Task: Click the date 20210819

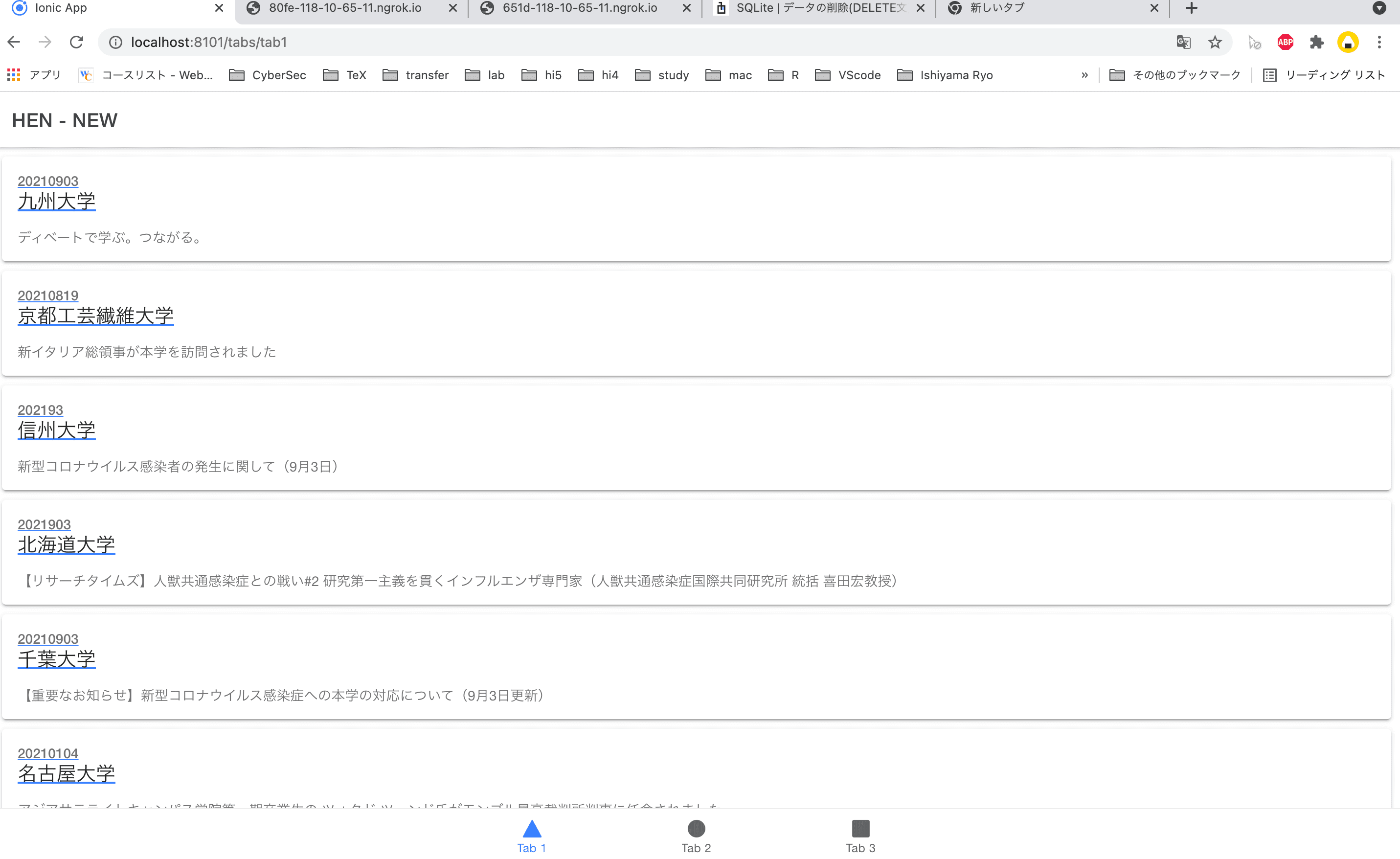Action: (48, 296)
